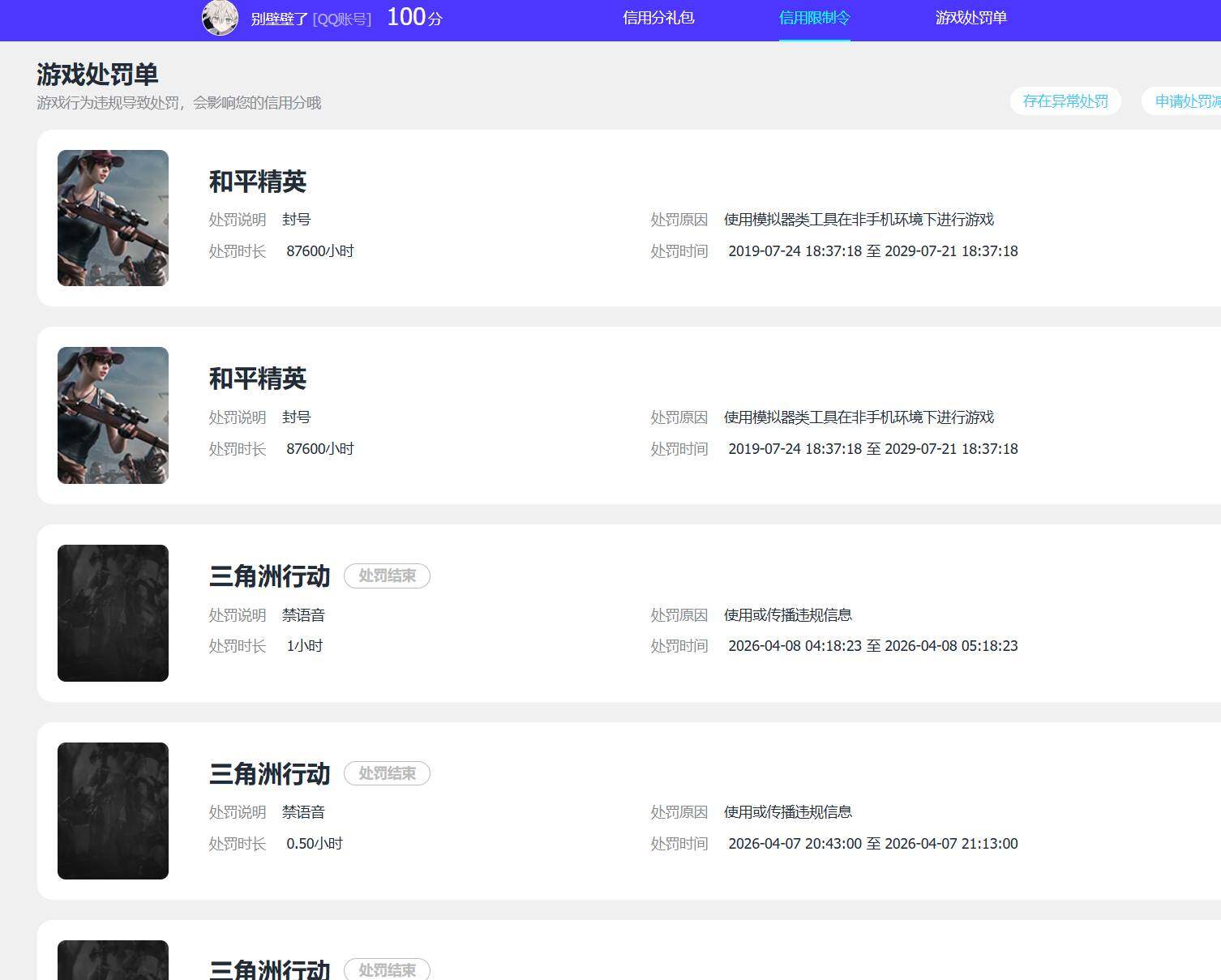Click the username 别壁壁了 in the header
This screenshot has height=980, width=1221.
pyautogui.click(x=280, y=19)
